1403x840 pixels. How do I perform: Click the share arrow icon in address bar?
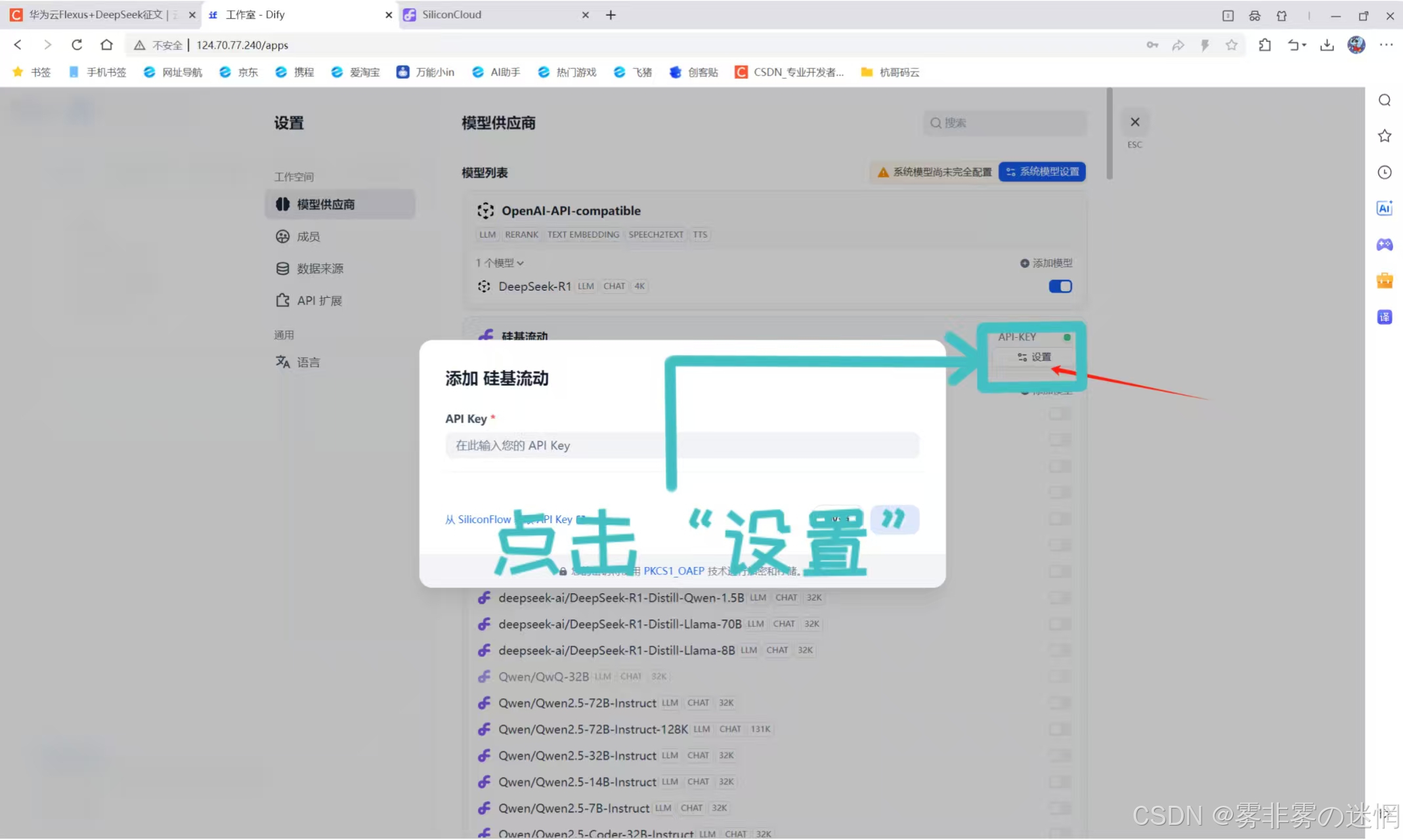click(1178, 45)
